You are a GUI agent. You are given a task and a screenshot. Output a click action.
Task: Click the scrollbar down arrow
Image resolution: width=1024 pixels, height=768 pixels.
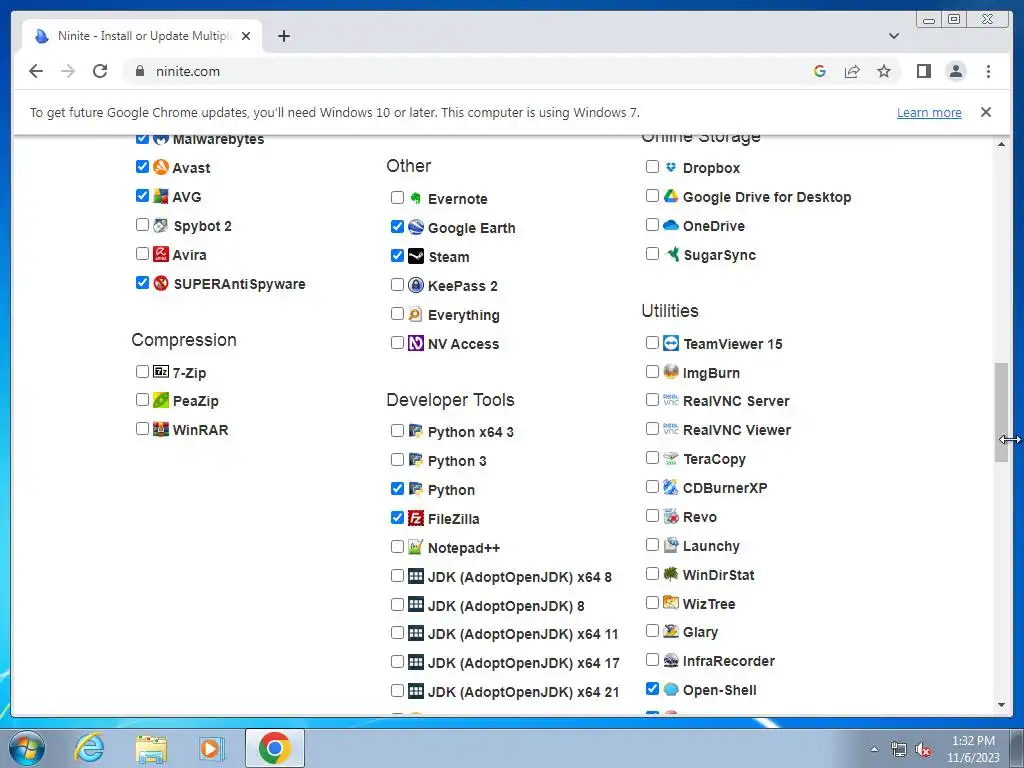click(1001, 705)
